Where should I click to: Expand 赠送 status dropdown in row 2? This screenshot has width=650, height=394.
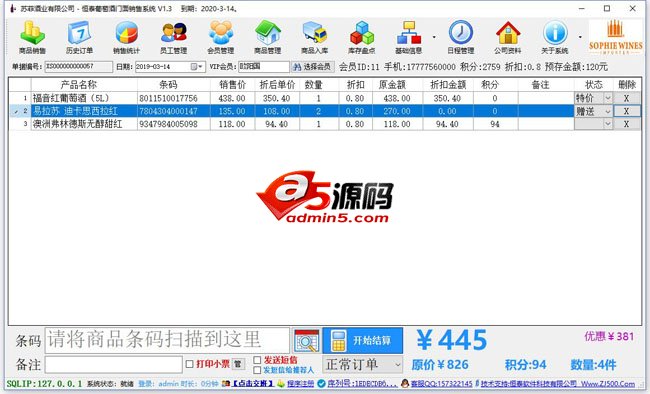pyautogui.click(x=608, y=111)
